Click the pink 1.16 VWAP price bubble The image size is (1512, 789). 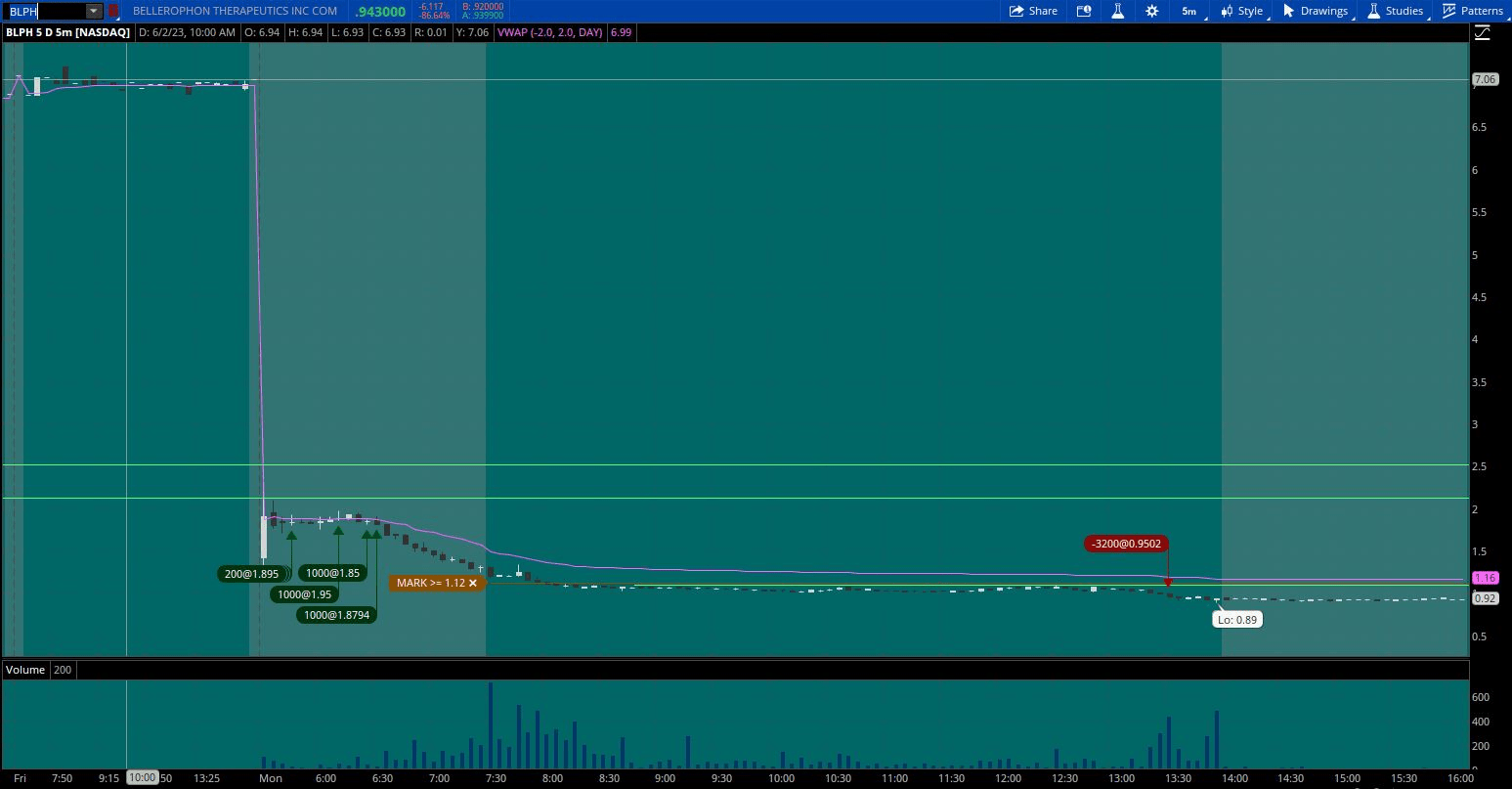(x=1485, y=578)
